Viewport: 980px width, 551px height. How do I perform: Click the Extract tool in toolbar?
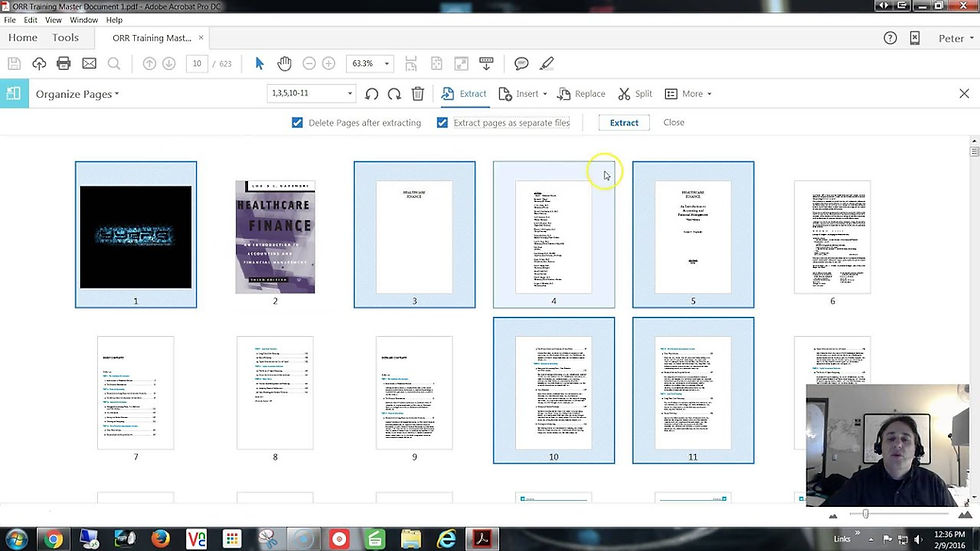(x=464, y=94)
